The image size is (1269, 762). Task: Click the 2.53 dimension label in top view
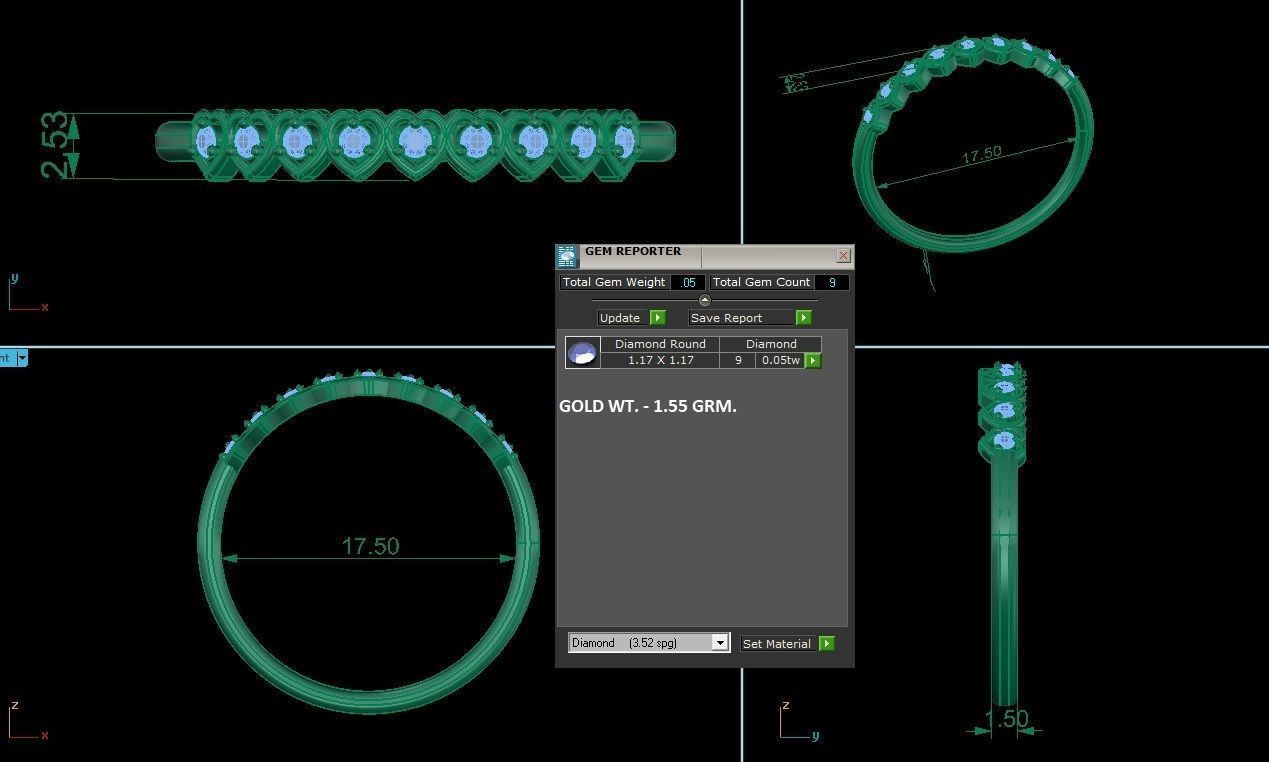point(57,146)
